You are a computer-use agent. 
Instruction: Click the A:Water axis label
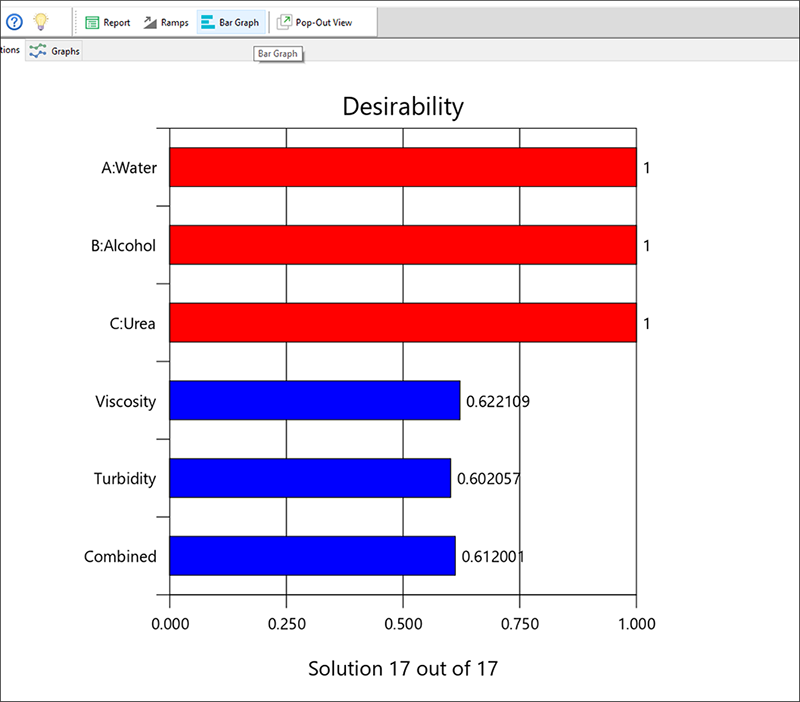129,168
